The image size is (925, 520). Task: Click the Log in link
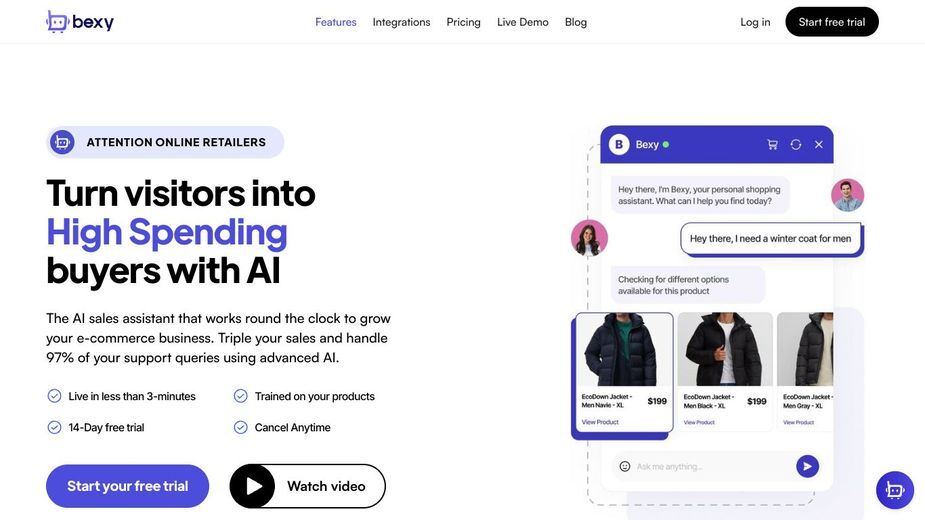click(x=755, y=22)
